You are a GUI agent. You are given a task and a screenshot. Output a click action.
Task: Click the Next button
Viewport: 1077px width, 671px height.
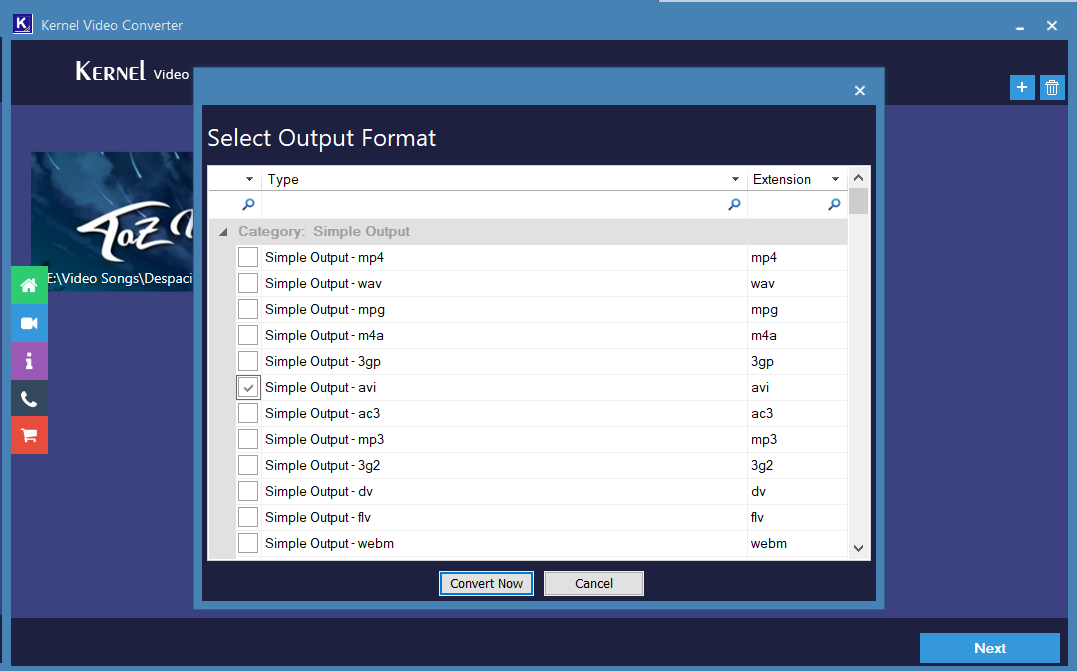click(x=990, y=648)
